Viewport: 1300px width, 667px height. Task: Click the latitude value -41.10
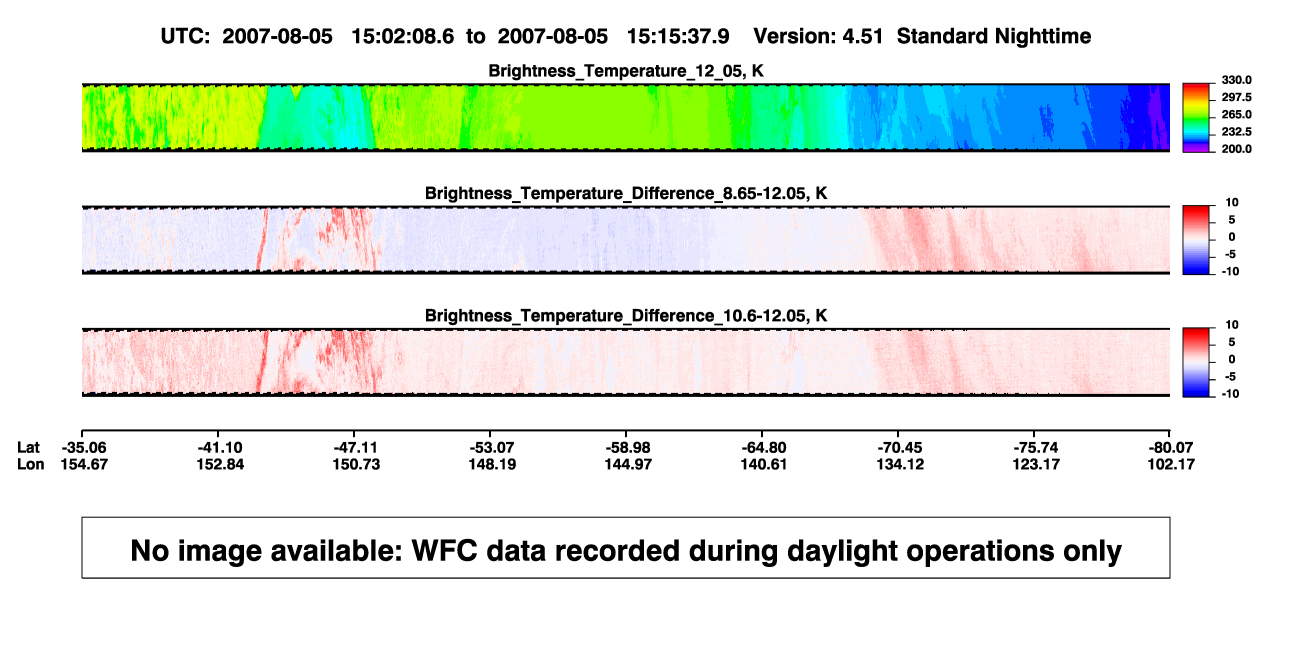(220, 447)
